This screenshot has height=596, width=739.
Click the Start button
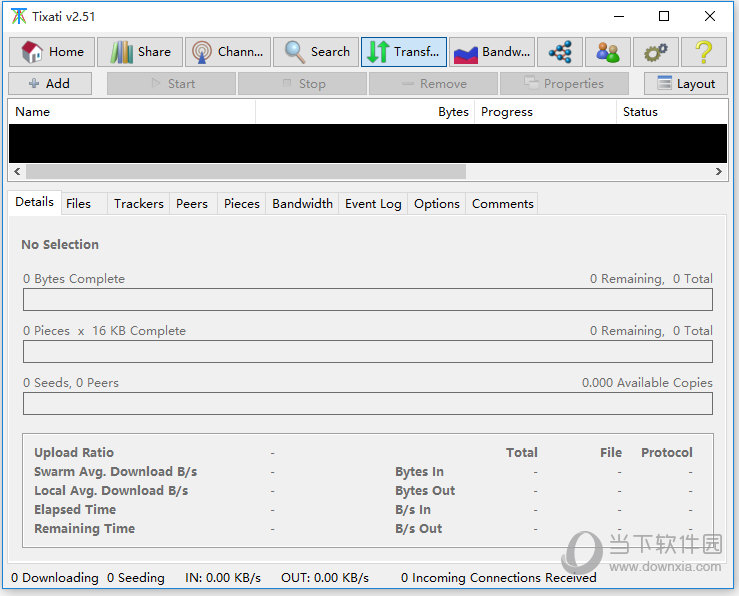point(172,84)
